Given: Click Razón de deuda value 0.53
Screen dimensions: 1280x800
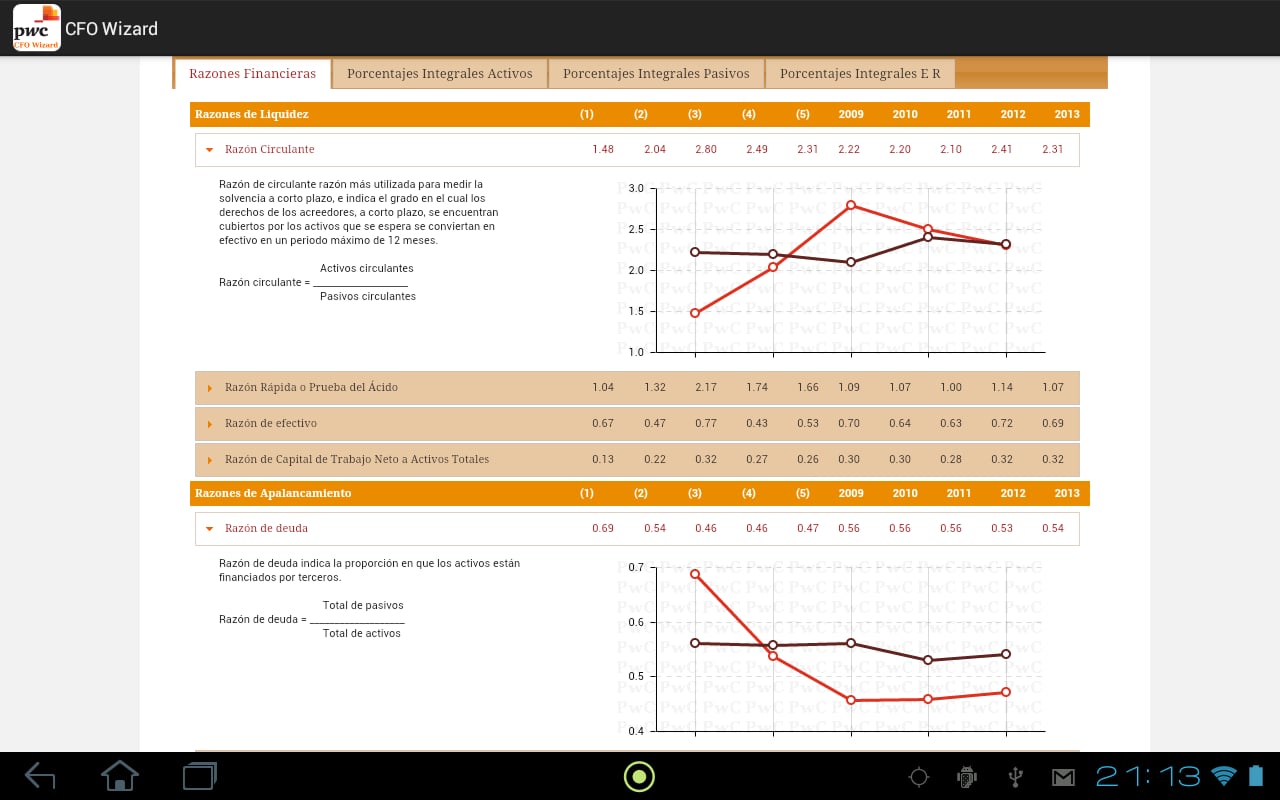Looking at the screenshot, I should click(x=1002, y=528).
